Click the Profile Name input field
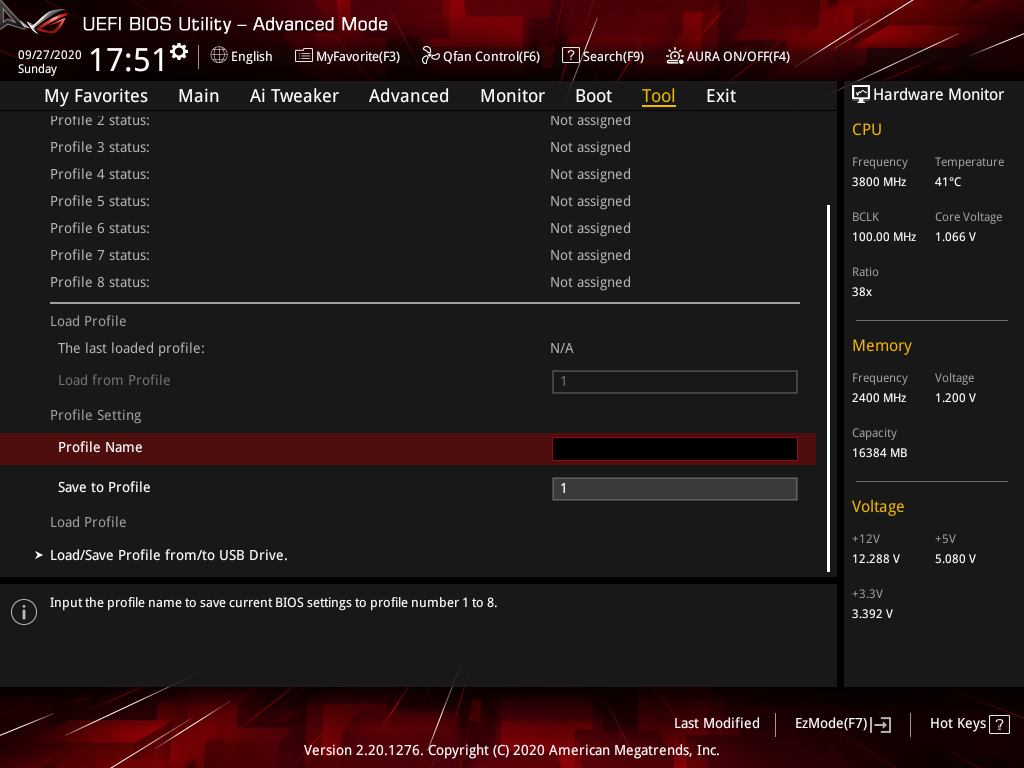Image resolution: width=1024 pixels, height=768 pixels. [x=674, y=448]
